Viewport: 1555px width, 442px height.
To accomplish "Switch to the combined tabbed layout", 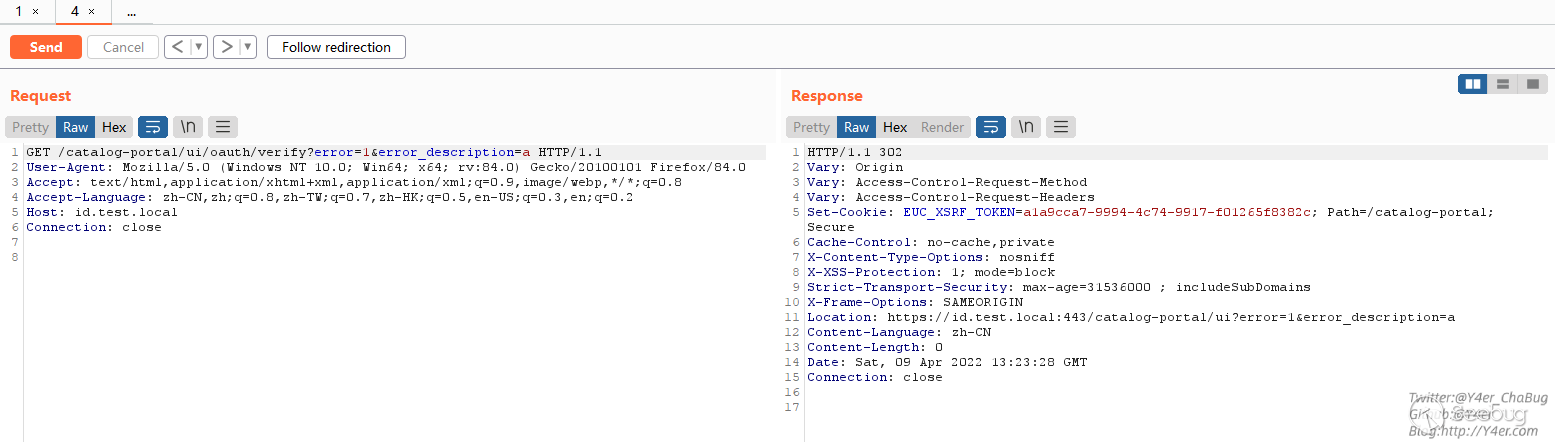I will (1532, 84).
